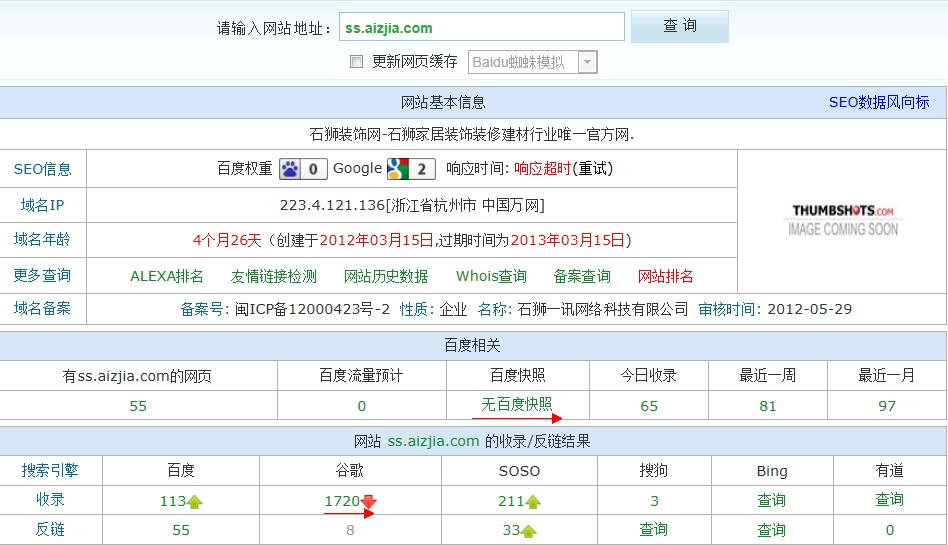Image resolution: width=948 pixels, height=545 pixels.
Task: Click the Google PageRank icon
Action: point(399,169)
